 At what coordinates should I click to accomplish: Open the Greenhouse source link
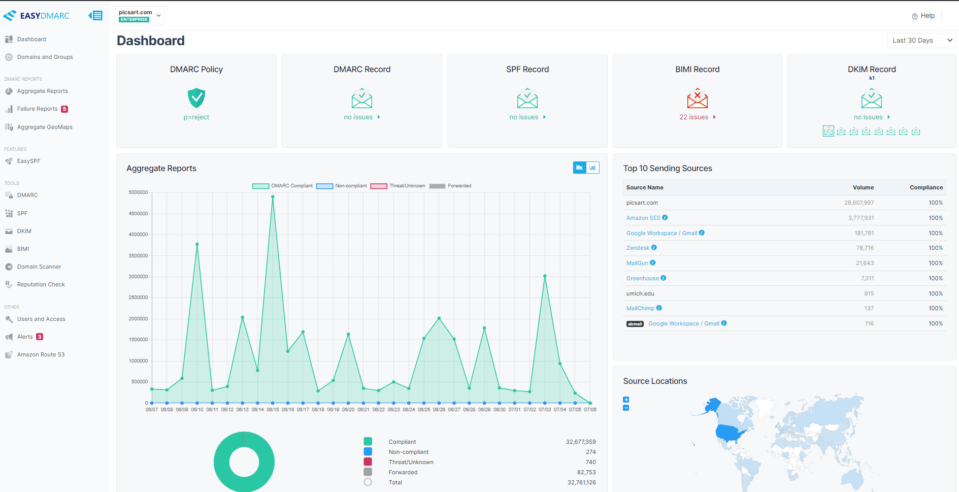[642, 278]
